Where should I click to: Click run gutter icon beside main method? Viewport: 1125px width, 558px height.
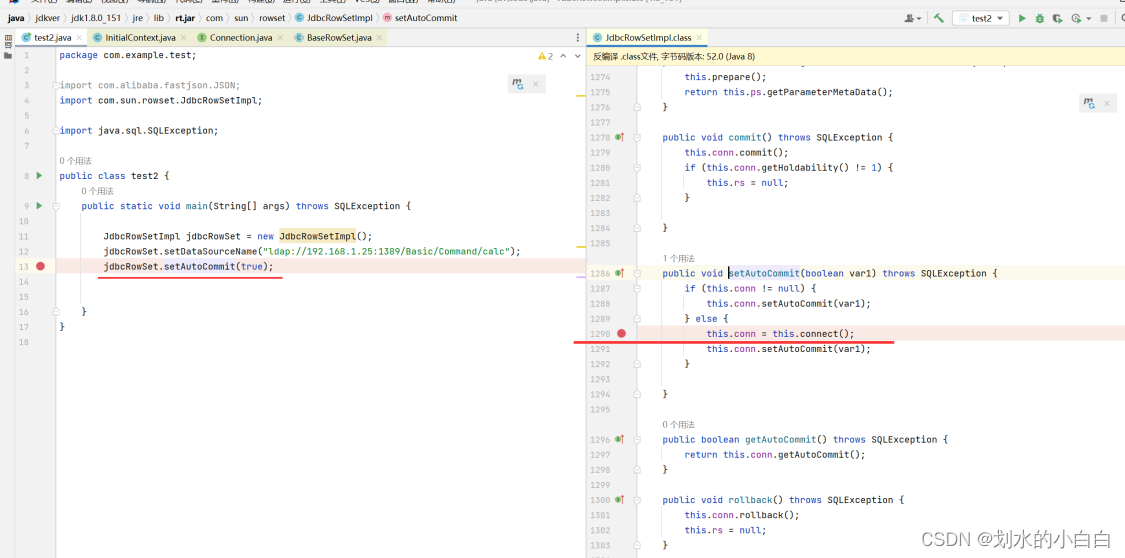39,206
